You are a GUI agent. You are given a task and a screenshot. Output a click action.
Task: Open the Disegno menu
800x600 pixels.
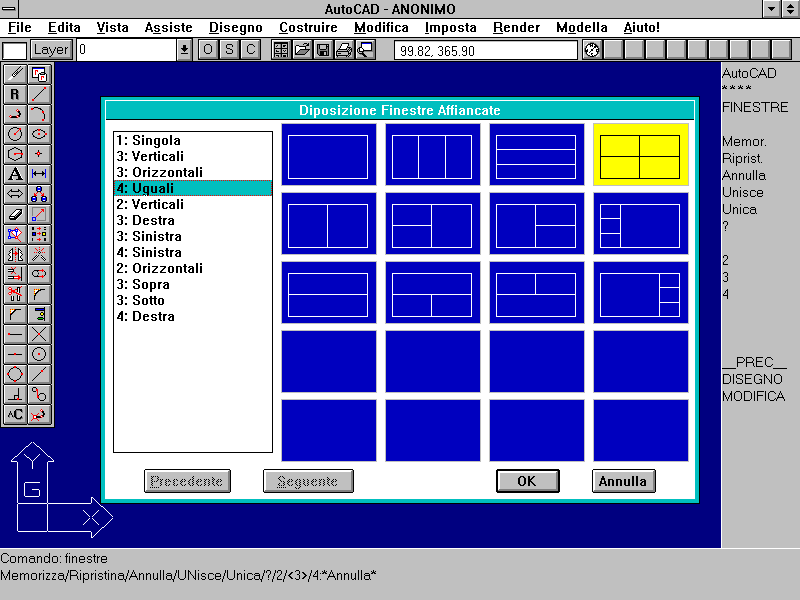coord(236,28)
